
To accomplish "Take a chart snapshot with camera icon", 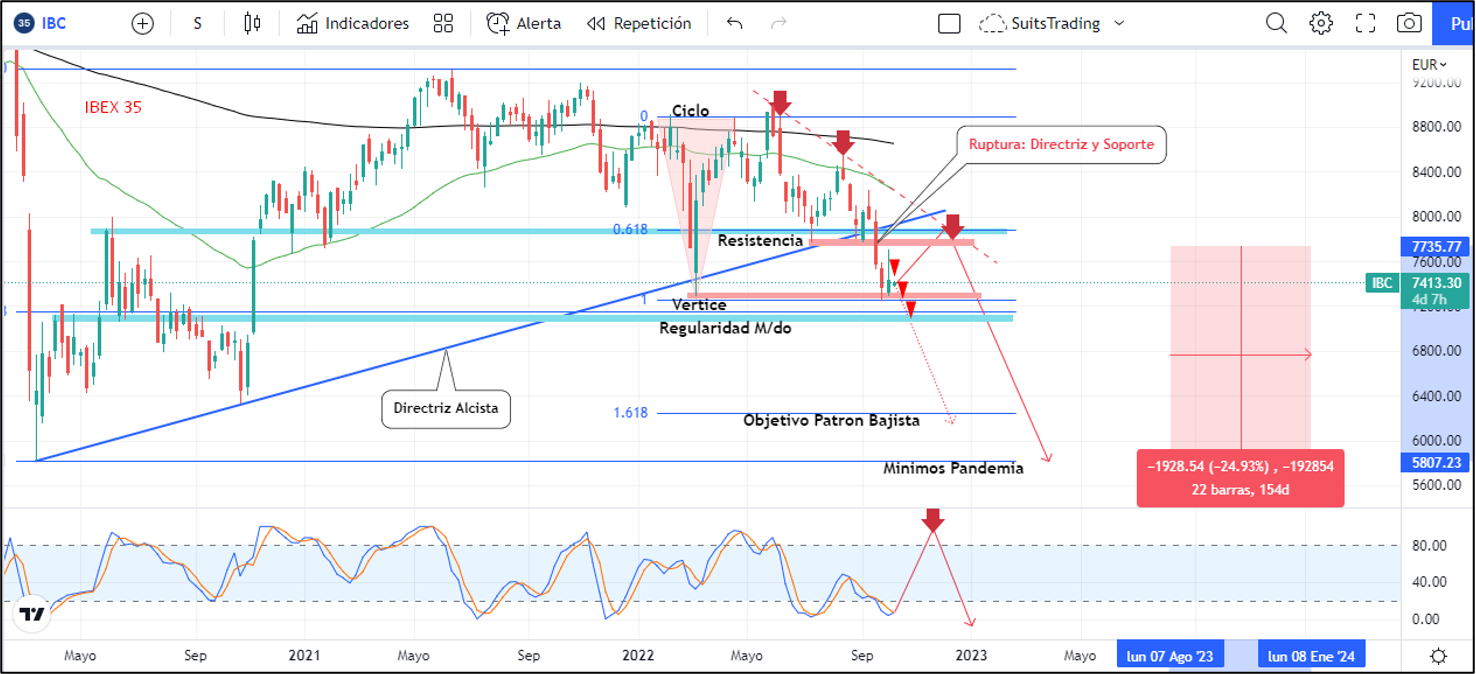I will 1409,23.
